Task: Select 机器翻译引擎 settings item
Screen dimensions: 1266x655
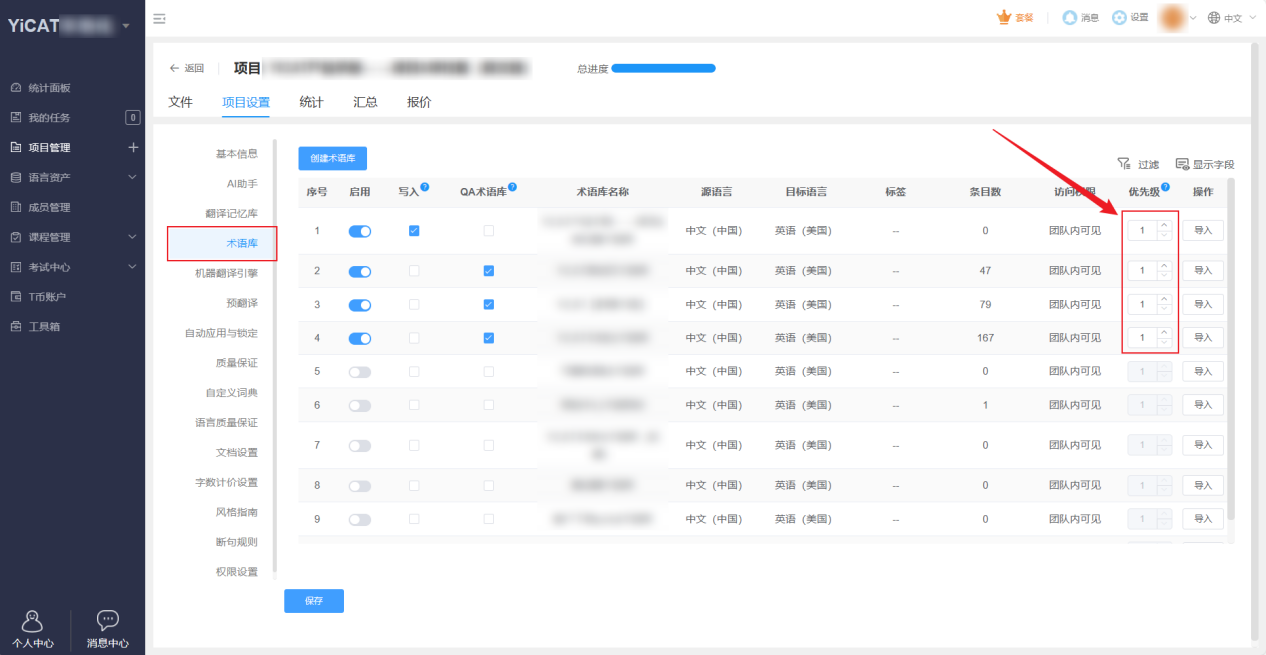Action: coord(226,273)
